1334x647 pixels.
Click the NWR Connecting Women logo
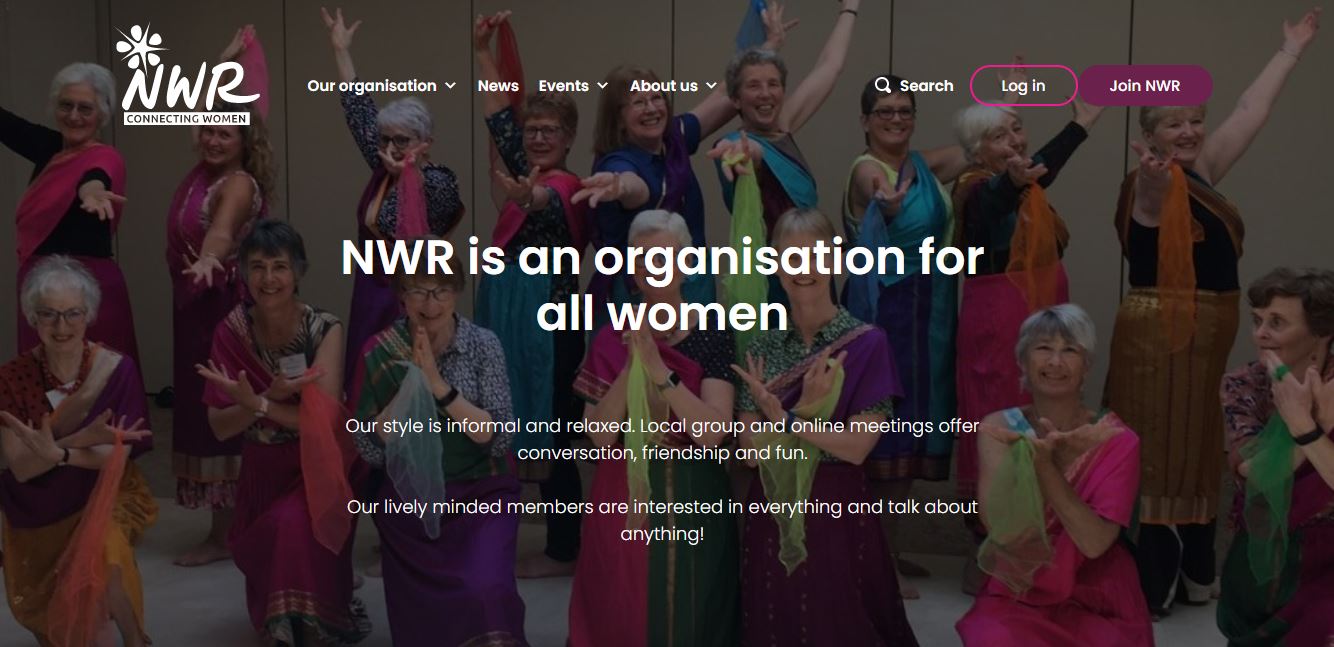(187, 75)
